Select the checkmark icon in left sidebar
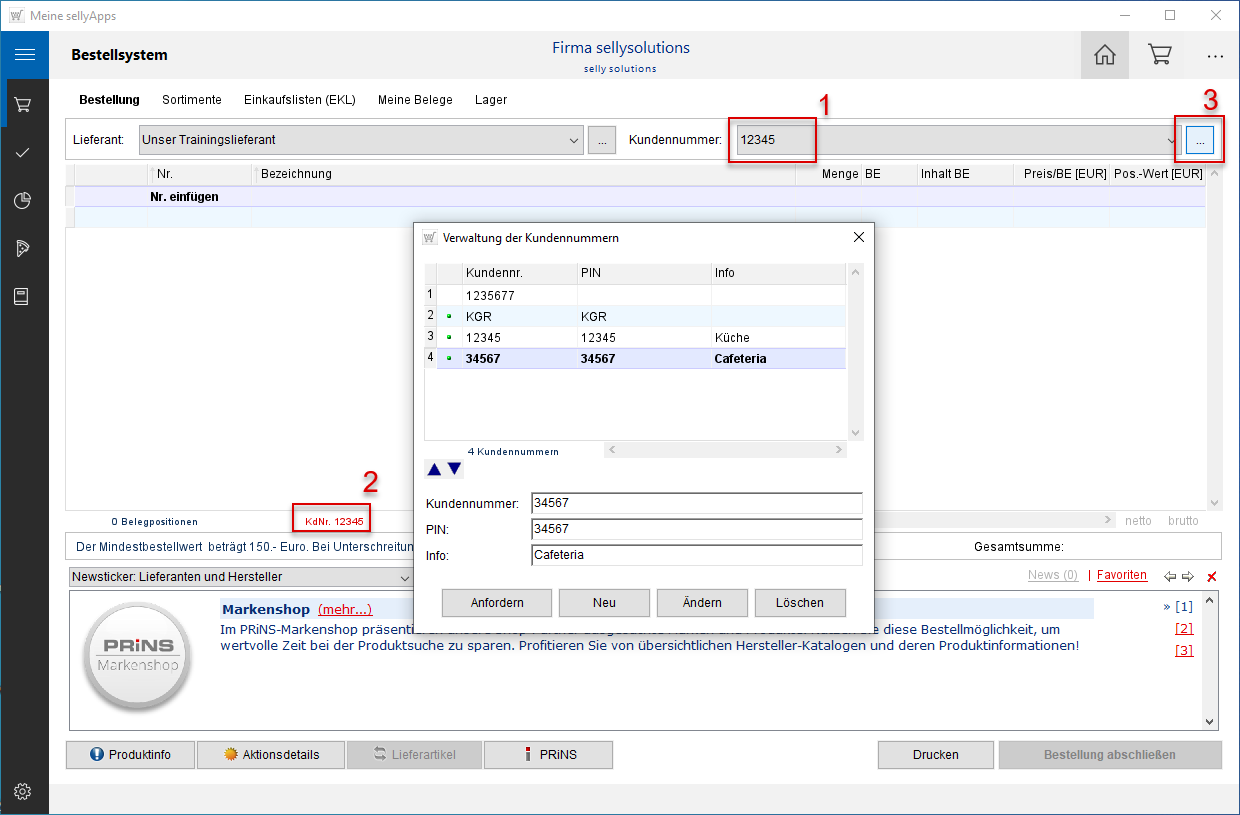This screenshot has height=815, width=1240. [23, 152]
